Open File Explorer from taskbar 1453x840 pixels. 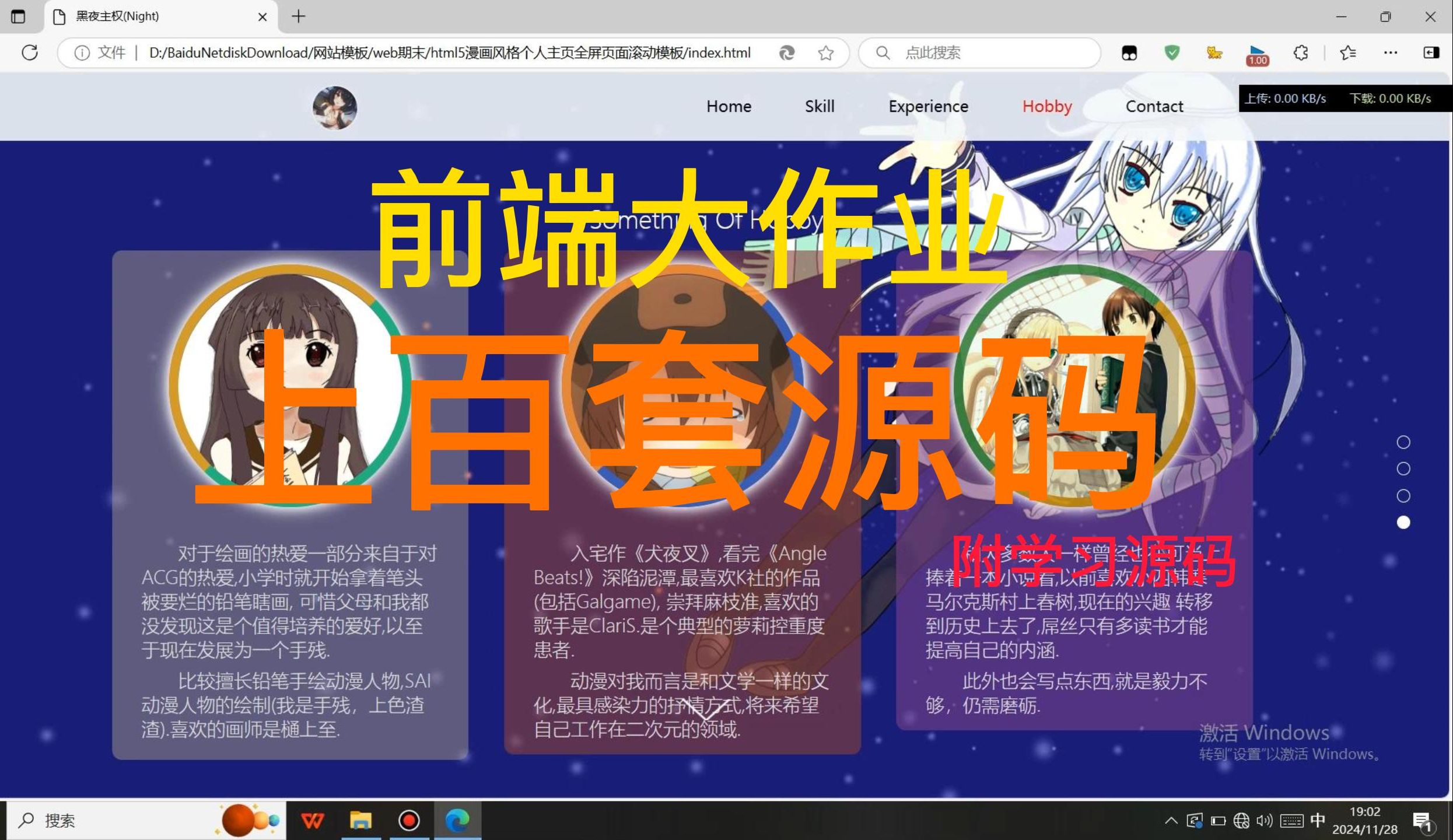[360, 821]
